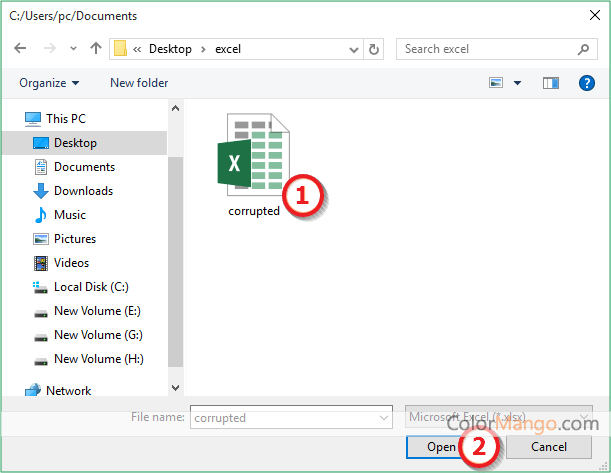Click the Cancel button

[x=549, y=447]
